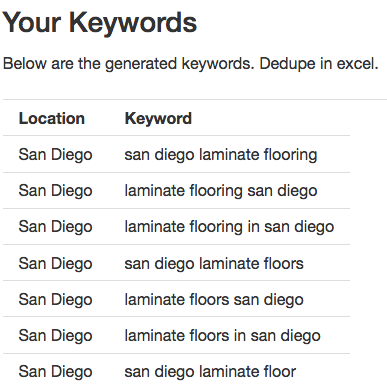
Task: Click San Diego location beside 'laminate floors san diego'
Action: (x=55, y=300)
